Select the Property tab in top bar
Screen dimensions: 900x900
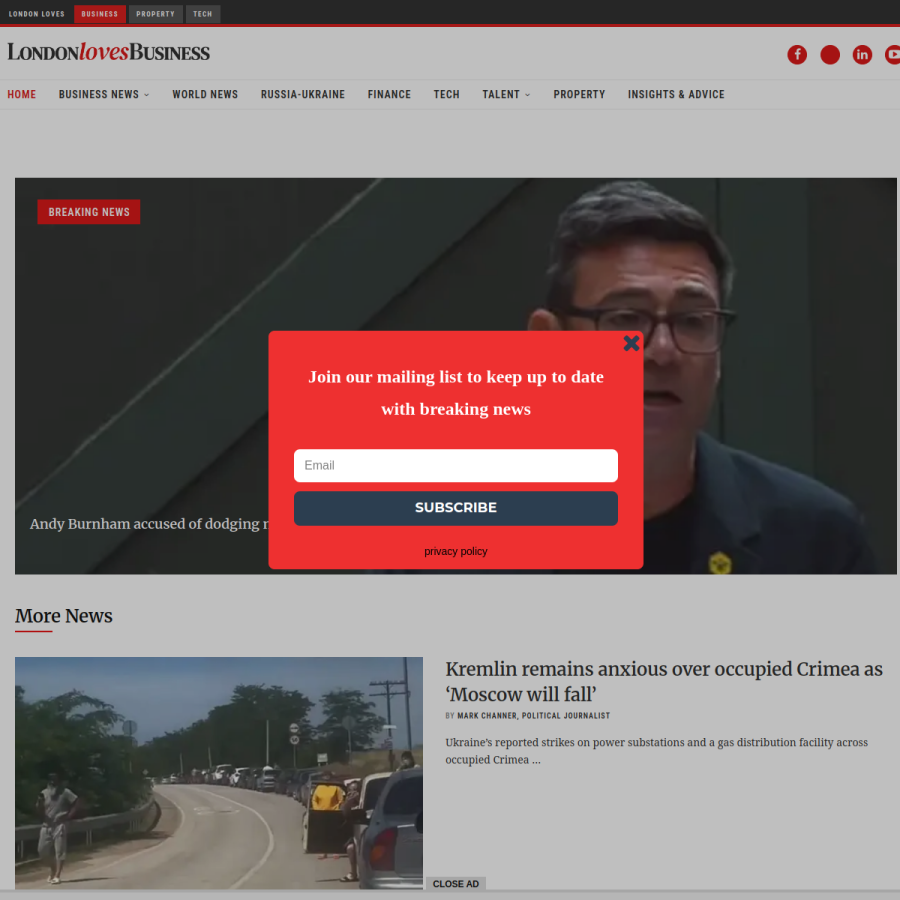click(156, 14)
